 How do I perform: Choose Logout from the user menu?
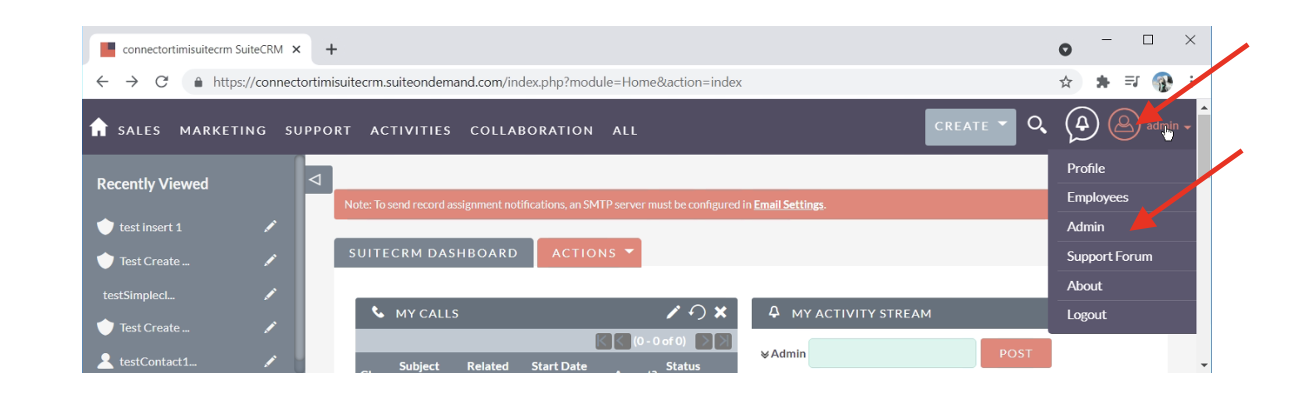coord(1087,315)
